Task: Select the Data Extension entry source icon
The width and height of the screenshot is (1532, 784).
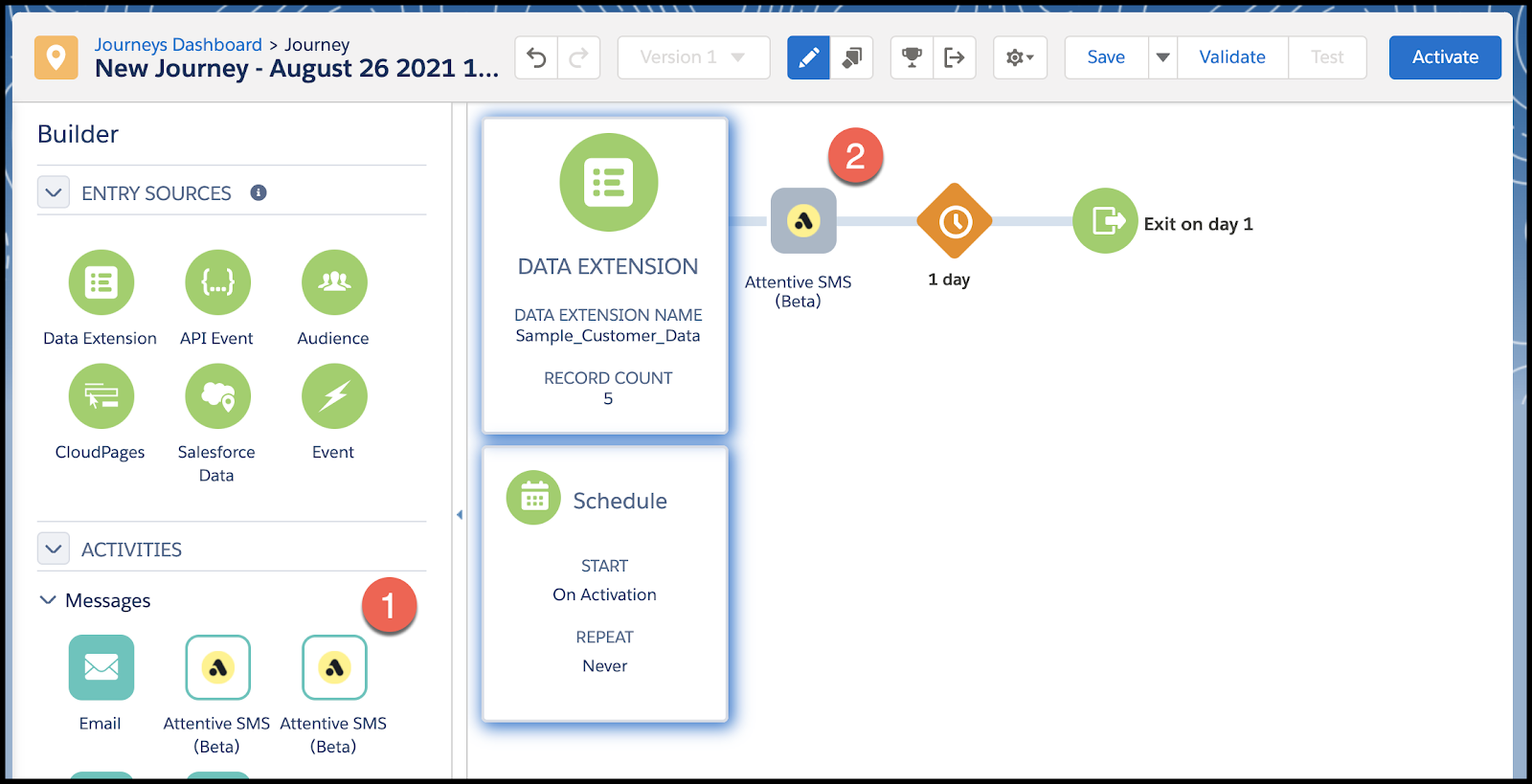Action: 101,282
